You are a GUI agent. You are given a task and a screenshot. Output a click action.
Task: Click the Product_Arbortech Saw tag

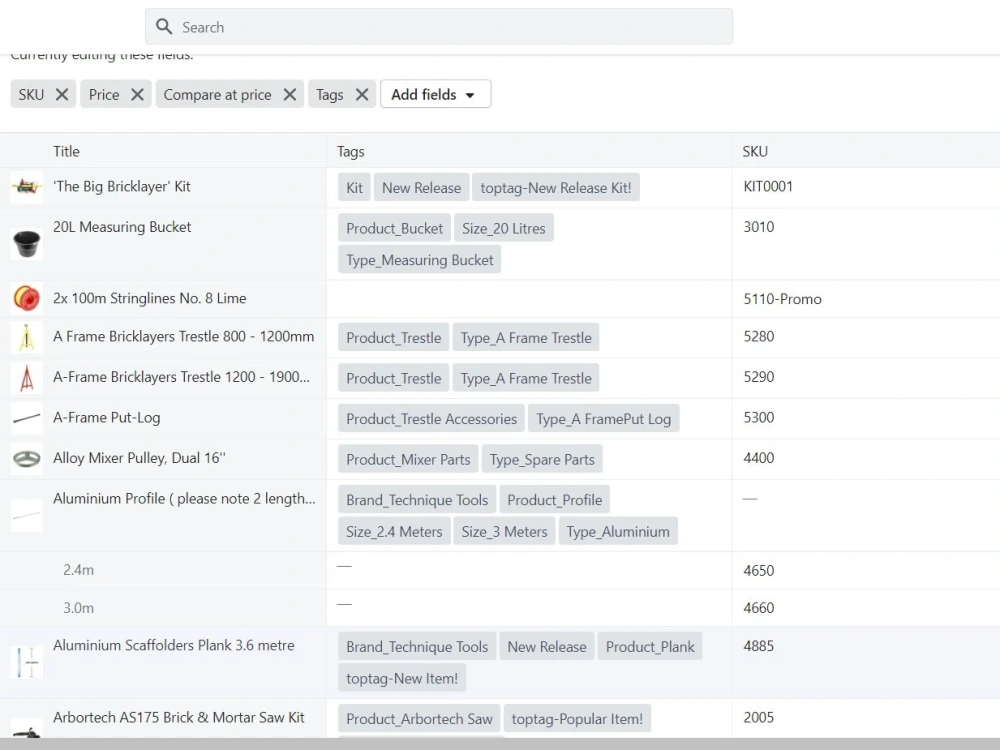(x=420, y=719)
